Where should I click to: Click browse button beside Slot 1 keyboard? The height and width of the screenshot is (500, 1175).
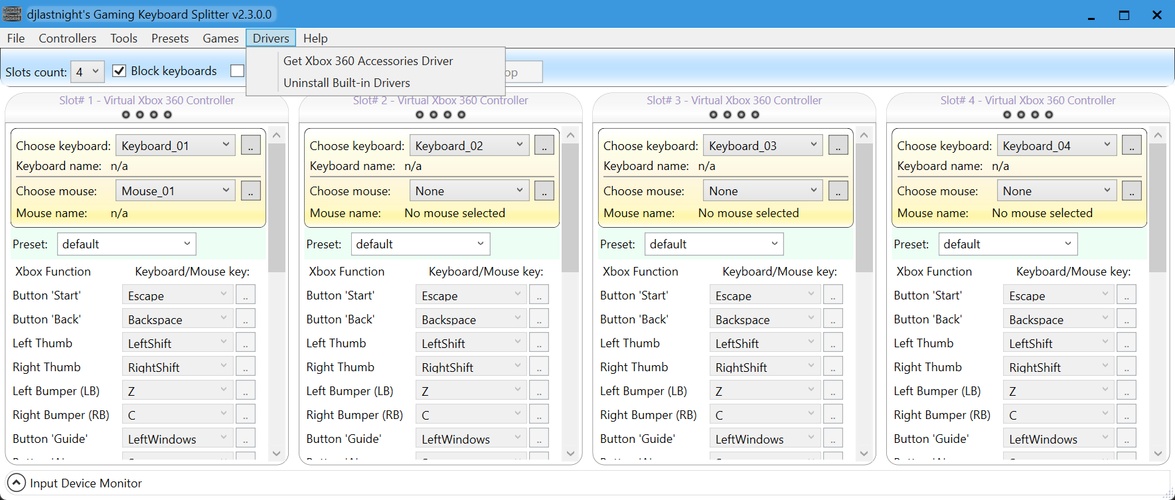tap(250, 145)
